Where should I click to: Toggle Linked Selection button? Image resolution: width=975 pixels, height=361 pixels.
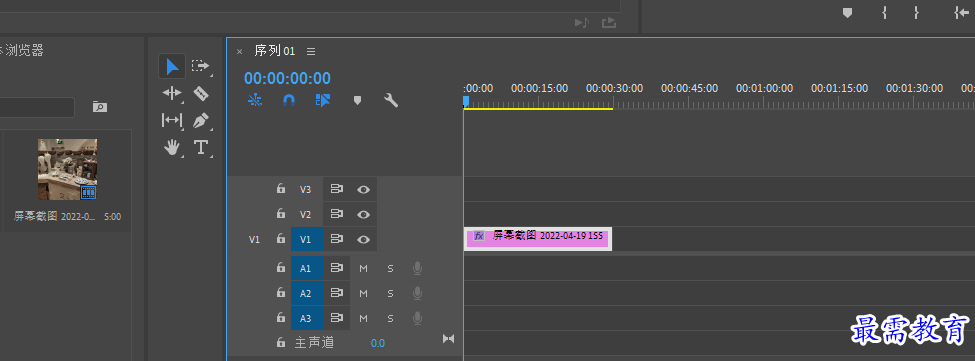click(323, 100)
